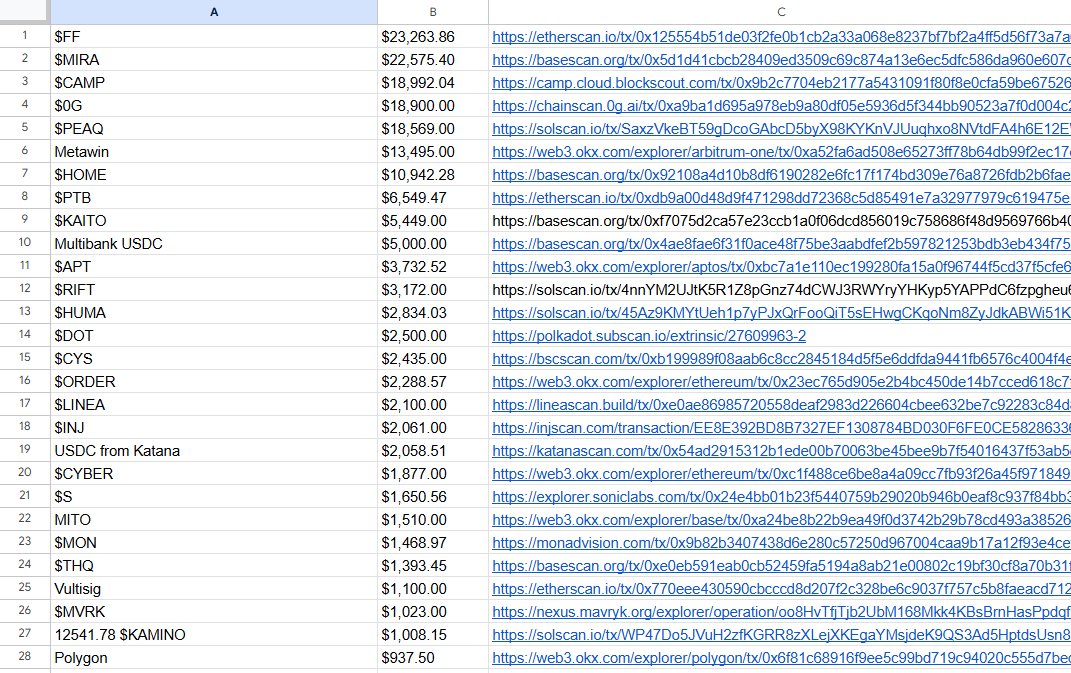
Task: Select the cell containing $FF
Action: pos(214,37)
